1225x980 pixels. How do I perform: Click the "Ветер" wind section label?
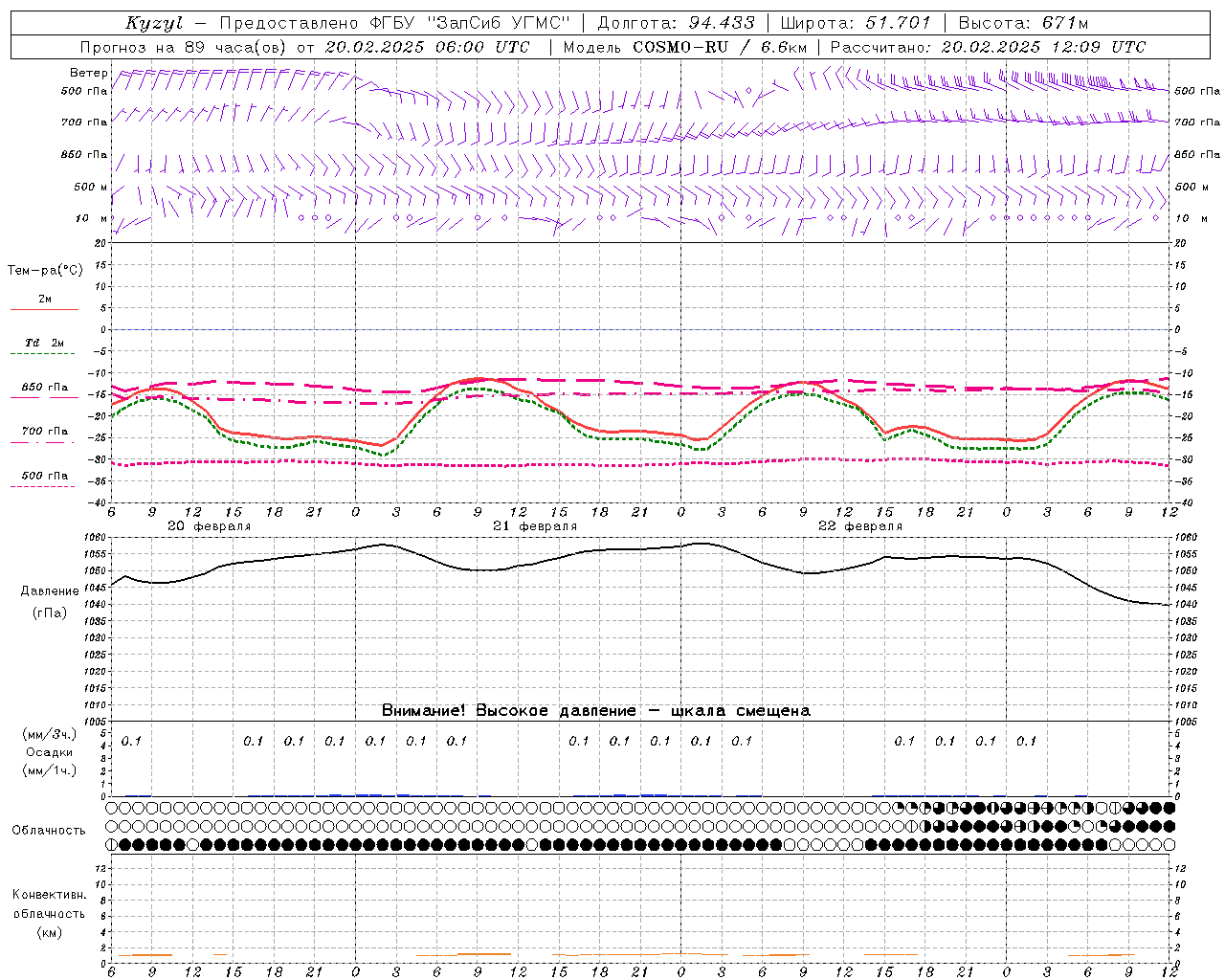[89, 73]
